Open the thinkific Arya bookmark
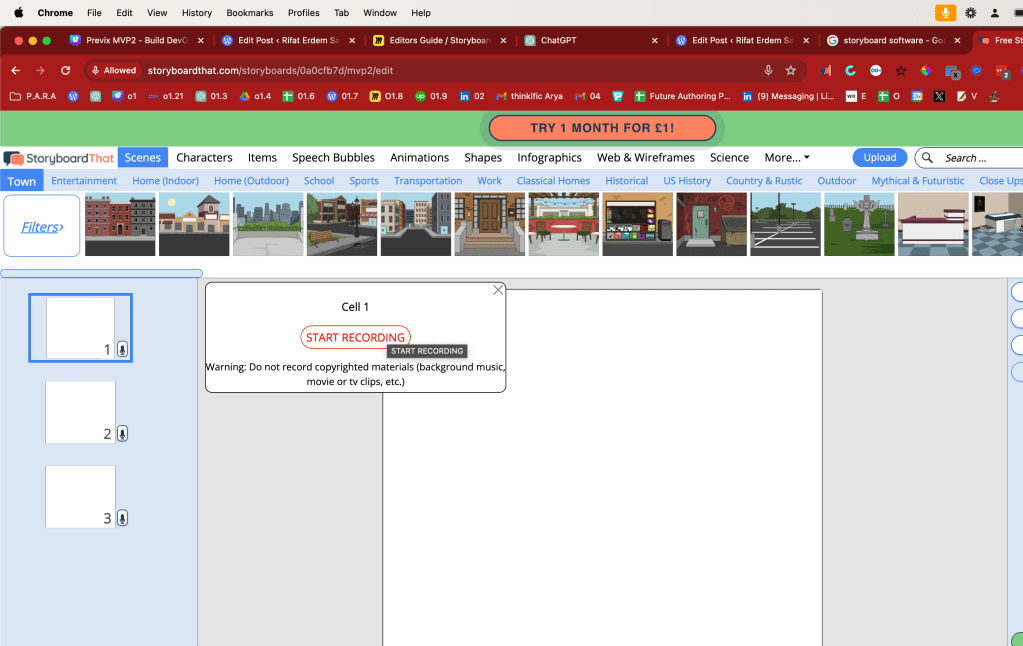The width and height of the screenshot is (1023, 646). point(529,96)
